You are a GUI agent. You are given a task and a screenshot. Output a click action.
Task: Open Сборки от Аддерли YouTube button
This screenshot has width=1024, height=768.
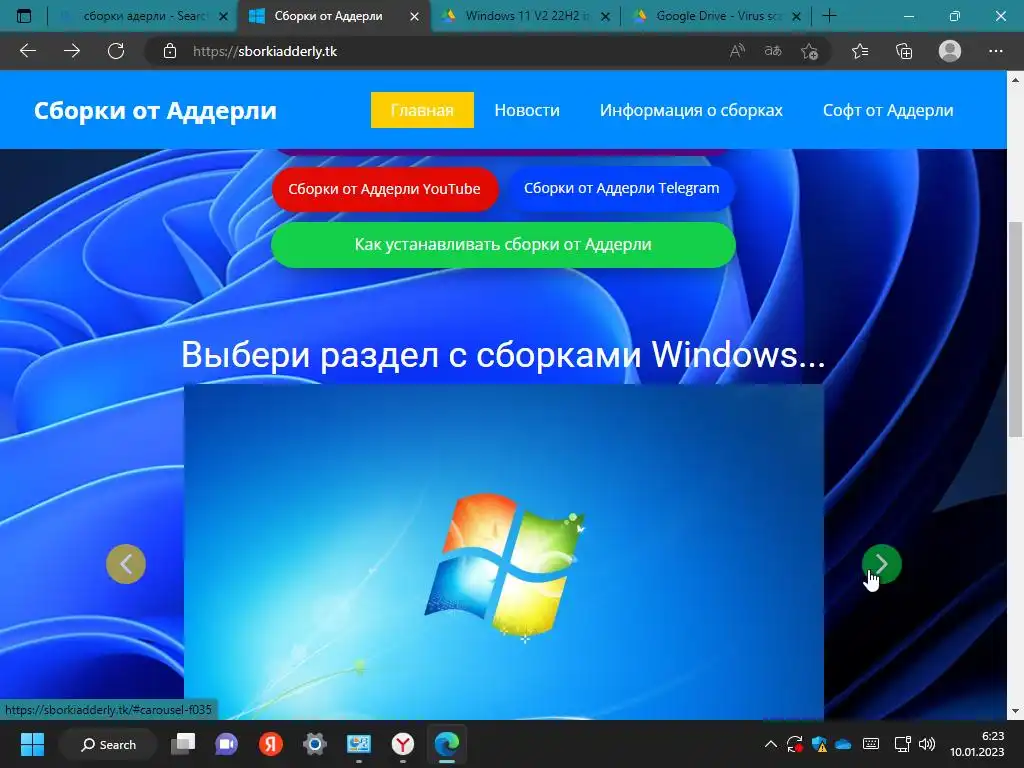[385, 189]
